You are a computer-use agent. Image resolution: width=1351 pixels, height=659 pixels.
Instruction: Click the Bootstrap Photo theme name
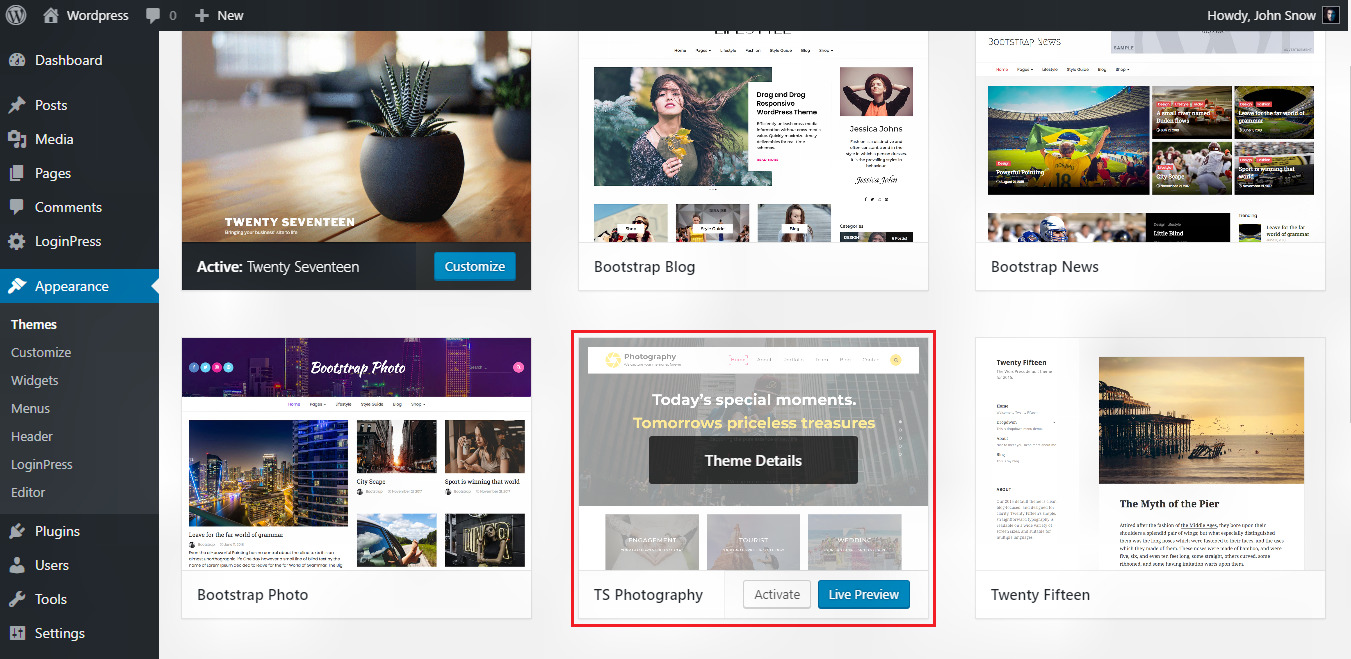pyautogui.click(x=252, y=595)
